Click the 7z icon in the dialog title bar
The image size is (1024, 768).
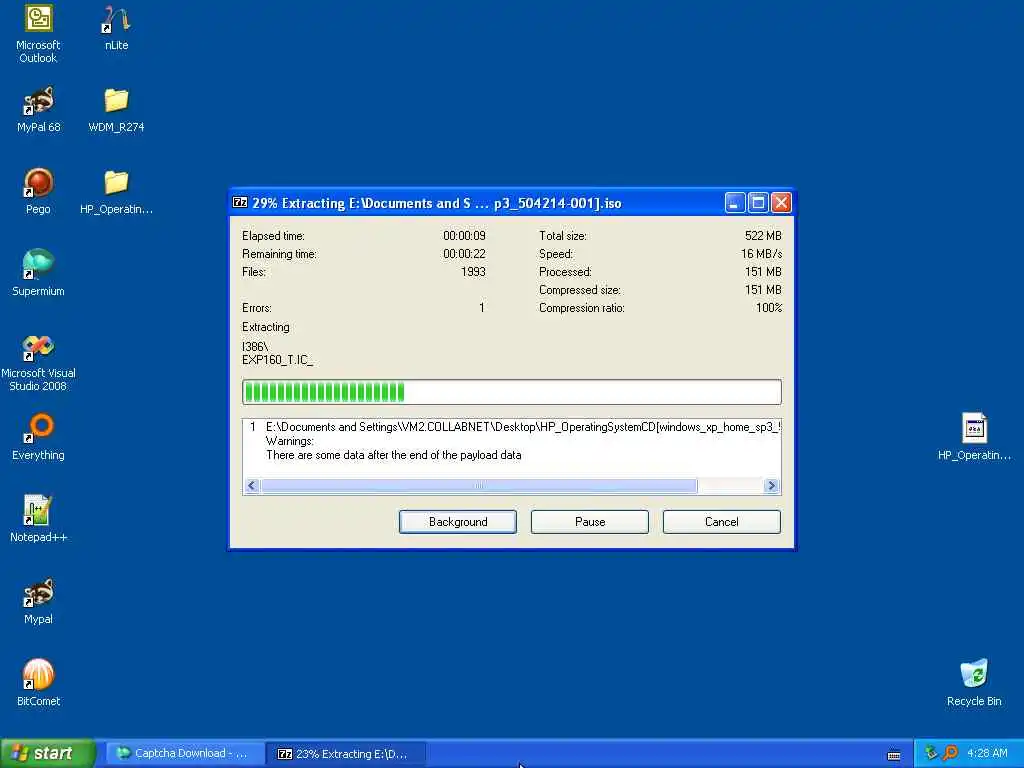coord(240,203)
